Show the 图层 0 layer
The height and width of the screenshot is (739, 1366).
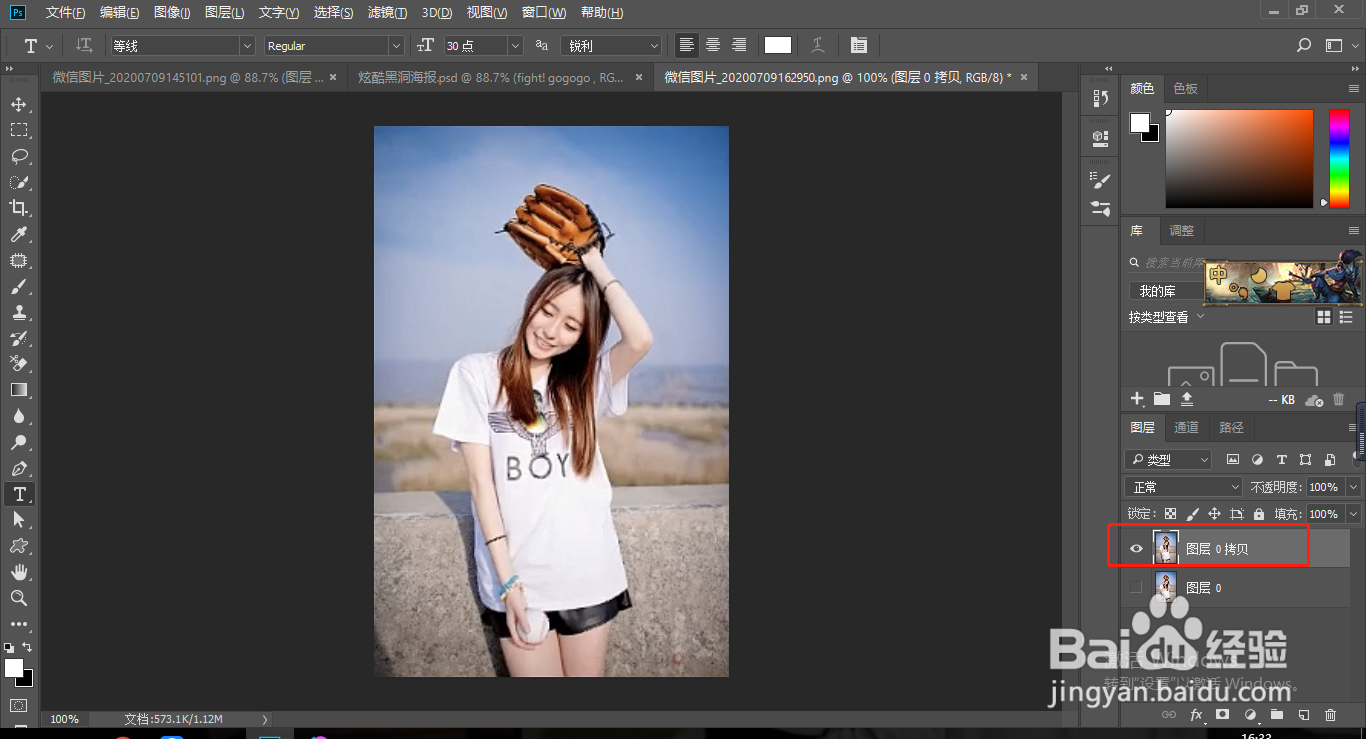pos(1136,588)
